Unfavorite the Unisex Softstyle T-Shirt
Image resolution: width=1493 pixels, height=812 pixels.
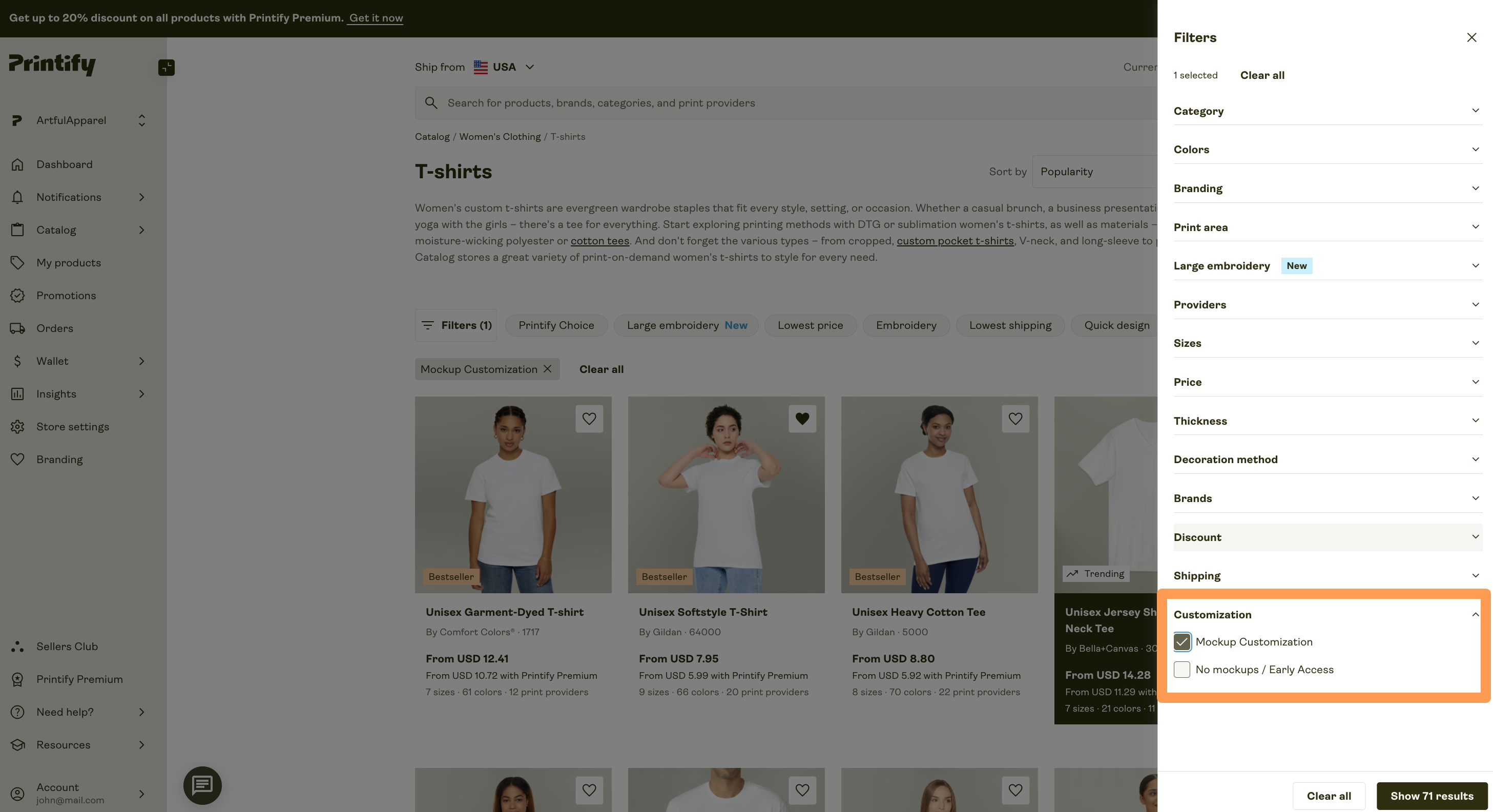pos(802,419)
